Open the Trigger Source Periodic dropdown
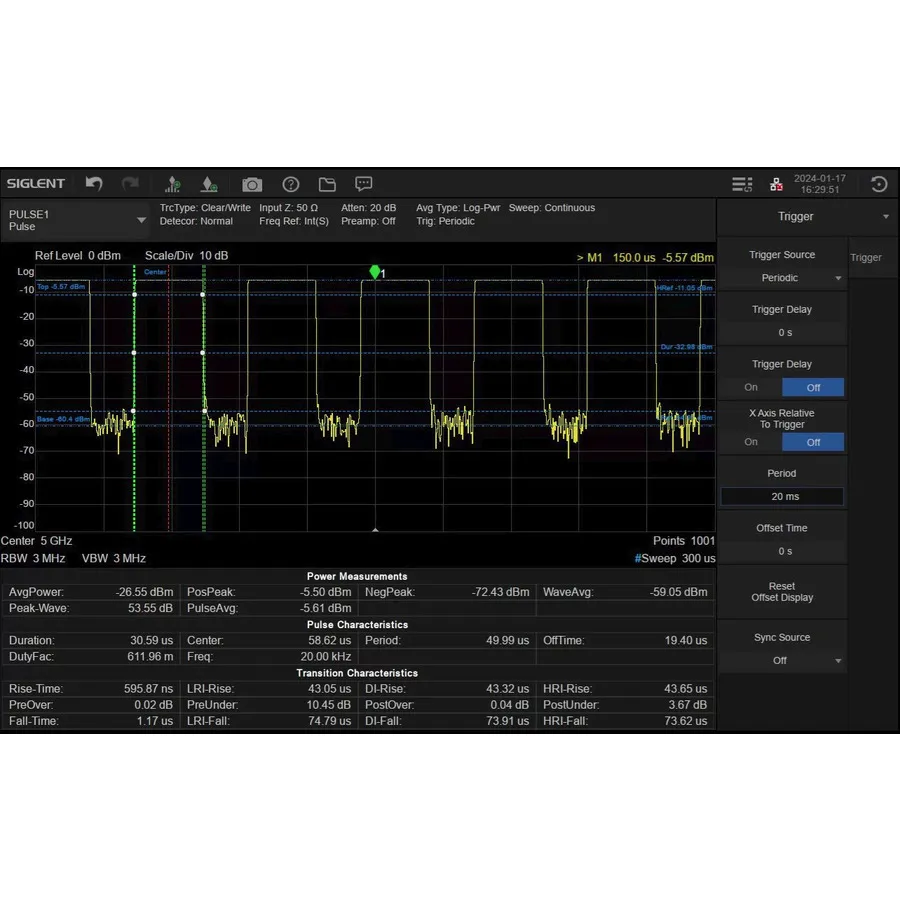This screenshot has width=900, height=900. coord(782,278)
